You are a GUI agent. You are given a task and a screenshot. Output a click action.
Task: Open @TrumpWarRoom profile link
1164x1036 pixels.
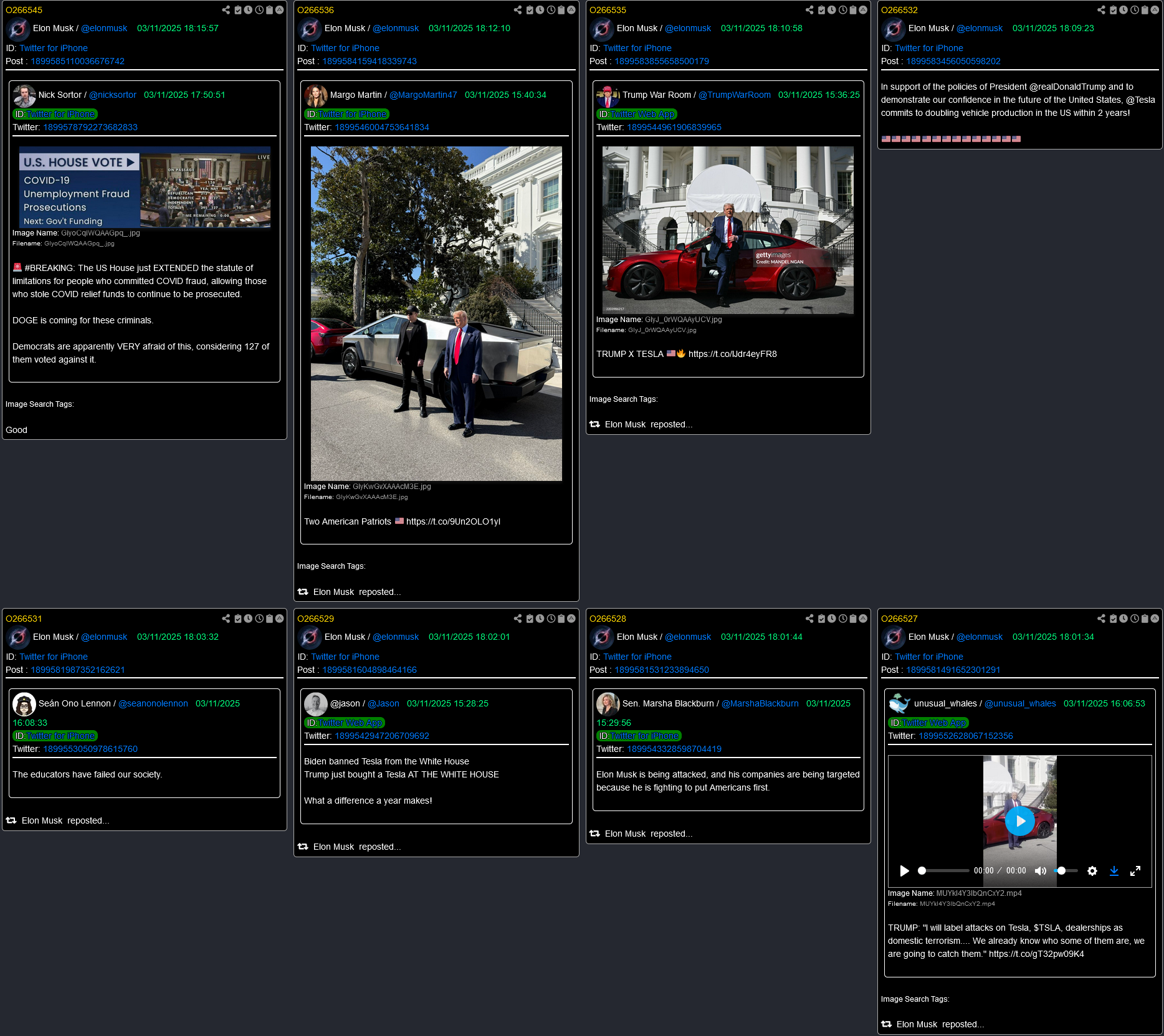tap(735, 95)
